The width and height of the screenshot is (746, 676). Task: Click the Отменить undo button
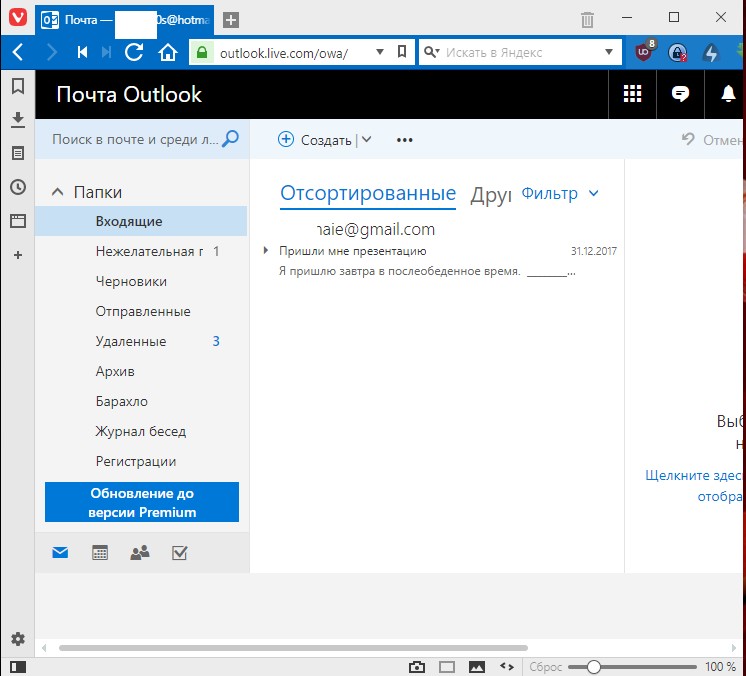point(712,139)
